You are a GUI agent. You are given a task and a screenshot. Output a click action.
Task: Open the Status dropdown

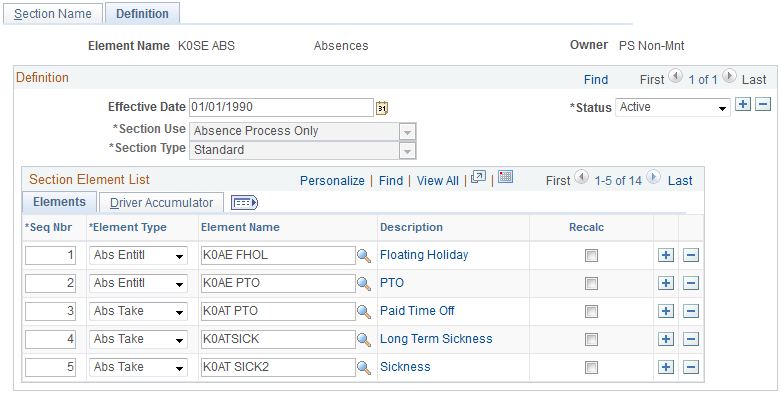[x=673, y=107]
